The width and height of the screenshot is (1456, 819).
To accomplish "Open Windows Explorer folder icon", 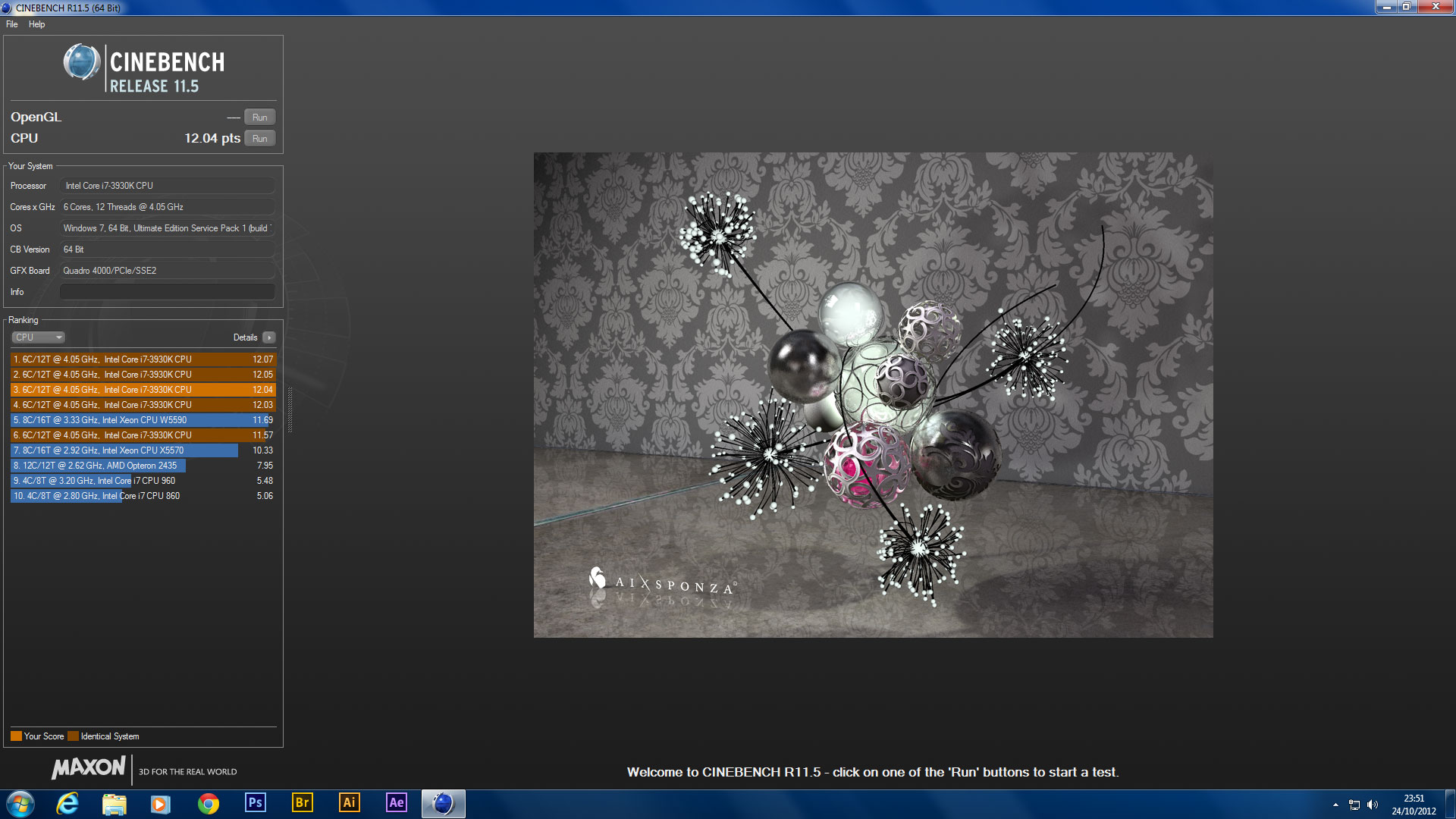I will (115, 803).
